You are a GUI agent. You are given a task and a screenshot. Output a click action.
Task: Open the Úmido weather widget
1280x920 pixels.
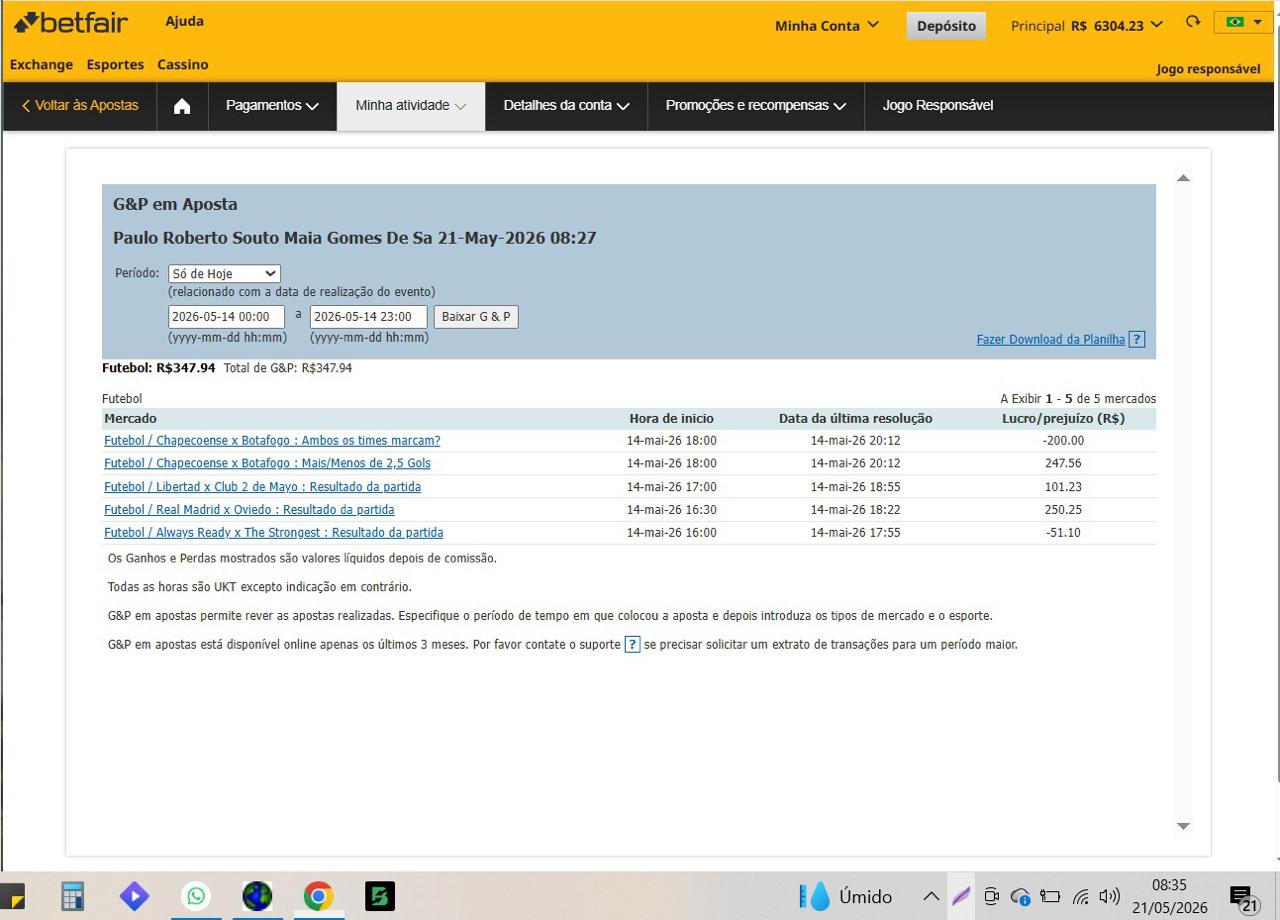click(x=846, y=896)
